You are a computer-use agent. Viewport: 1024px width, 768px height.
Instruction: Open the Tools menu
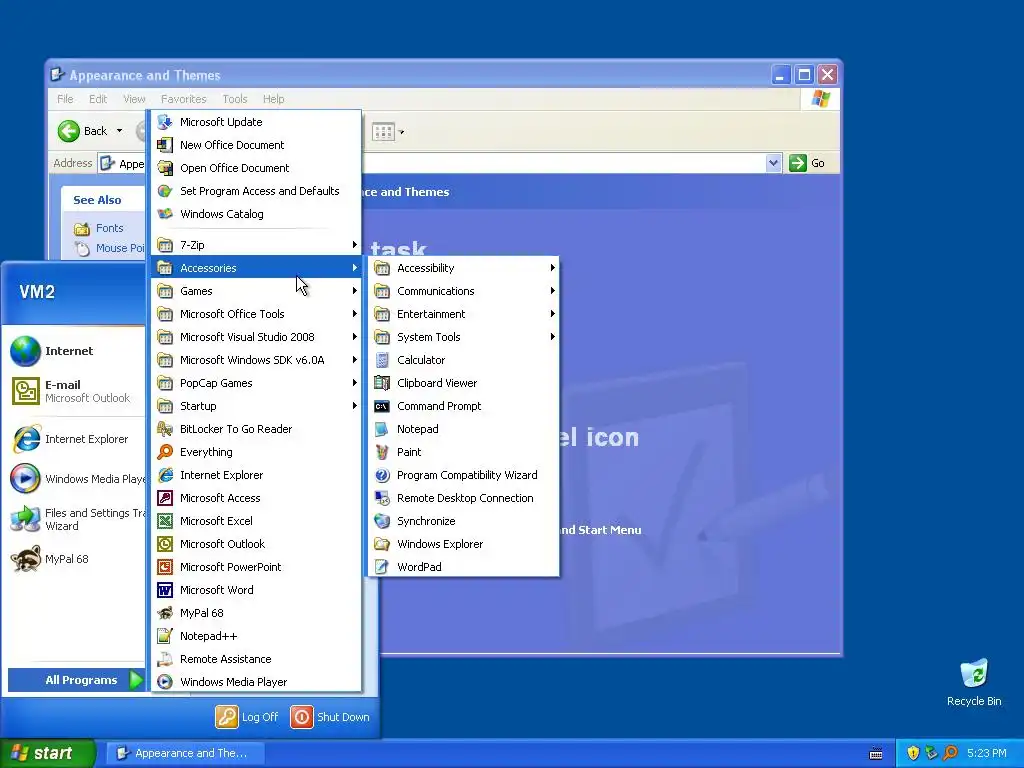[x=234, y=99]
